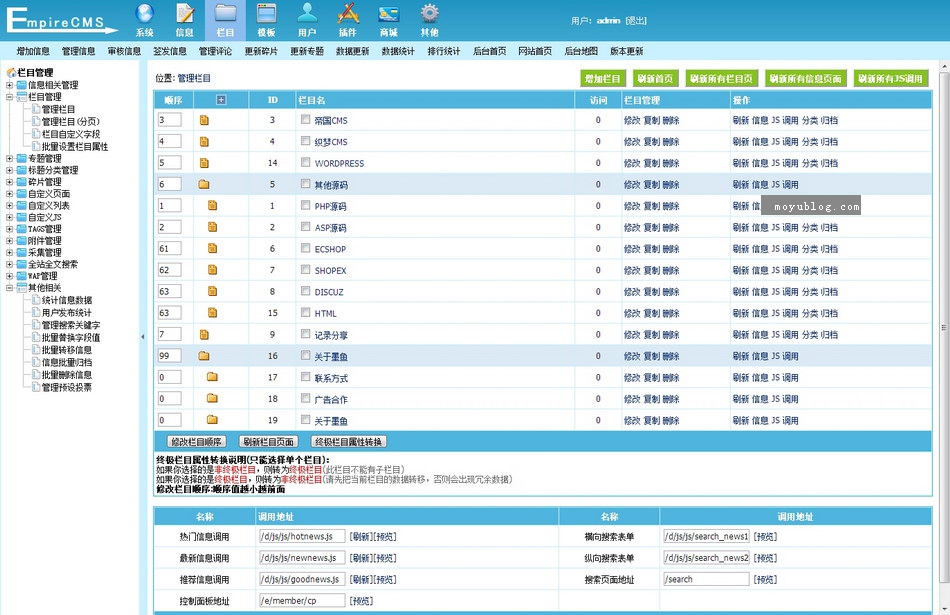Click the expand-all plus icon in table header
This screenshot has width=950, height=615.
pyautogui.click(x=221, y=100)
